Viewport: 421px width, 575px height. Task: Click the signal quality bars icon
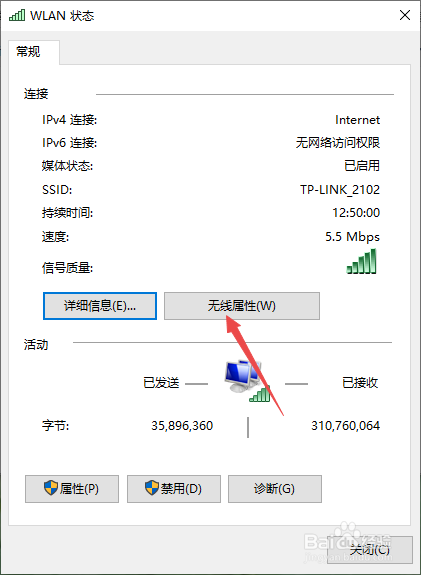tap(362, 261)
